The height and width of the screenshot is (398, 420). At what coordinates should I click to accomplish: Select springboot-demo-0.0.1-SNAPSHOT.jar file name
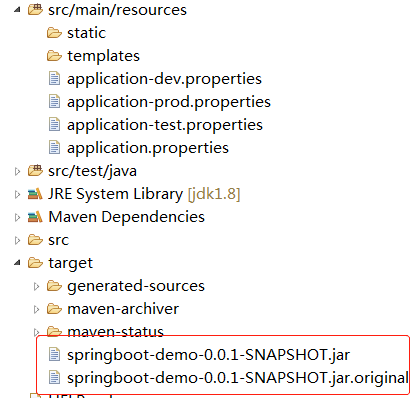pos(208,355)
